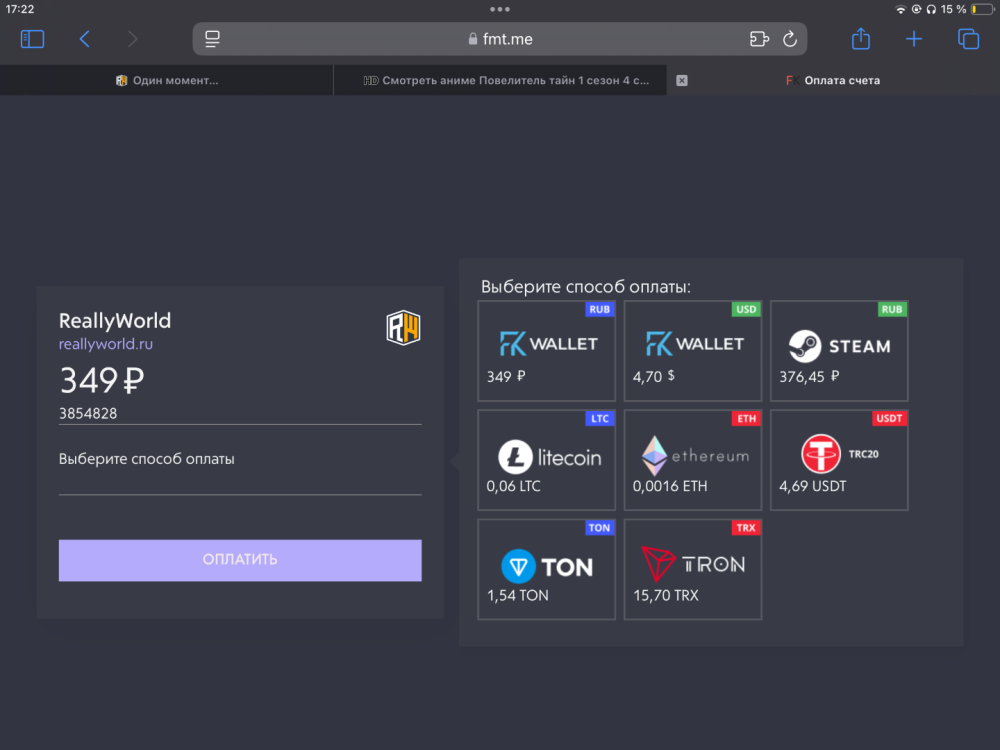
Task: Select the 'Оплата счета' tab
Action: pos(834,80)
